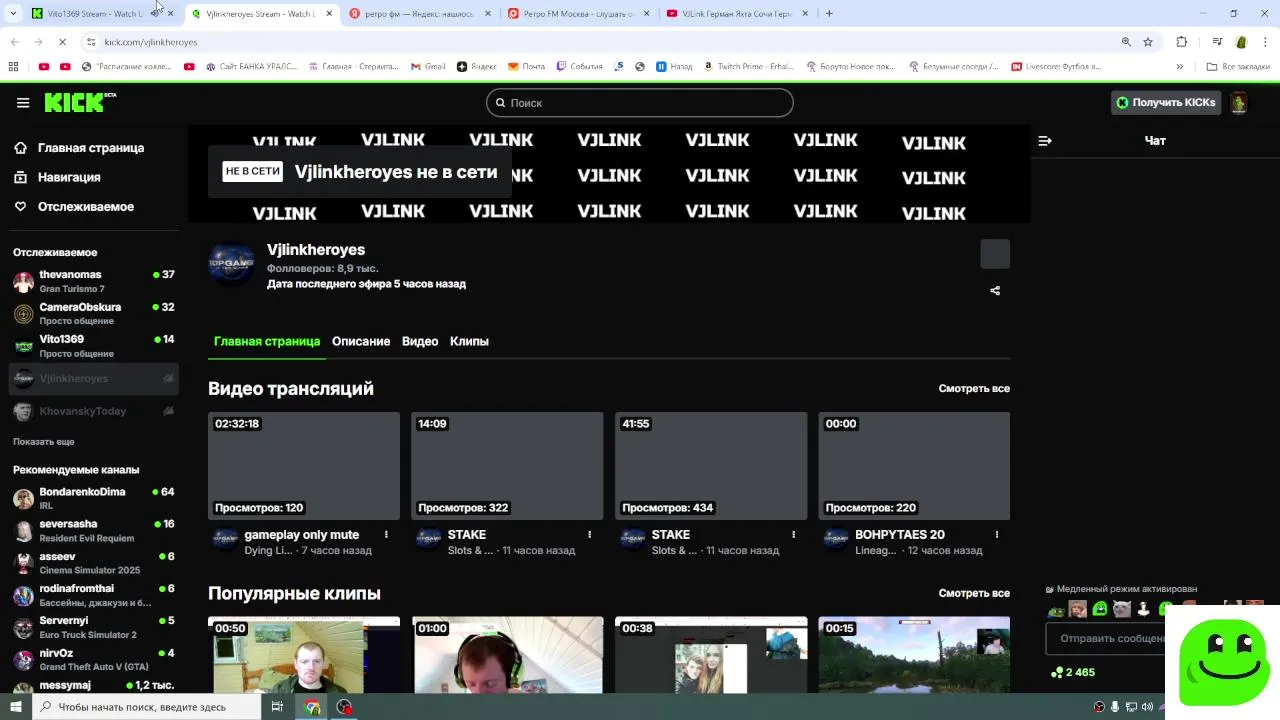Switch to the Главная страница channel tab
Image resolution: width=1280 pixels, height=720 pixels.
click(x=267, y=341)
